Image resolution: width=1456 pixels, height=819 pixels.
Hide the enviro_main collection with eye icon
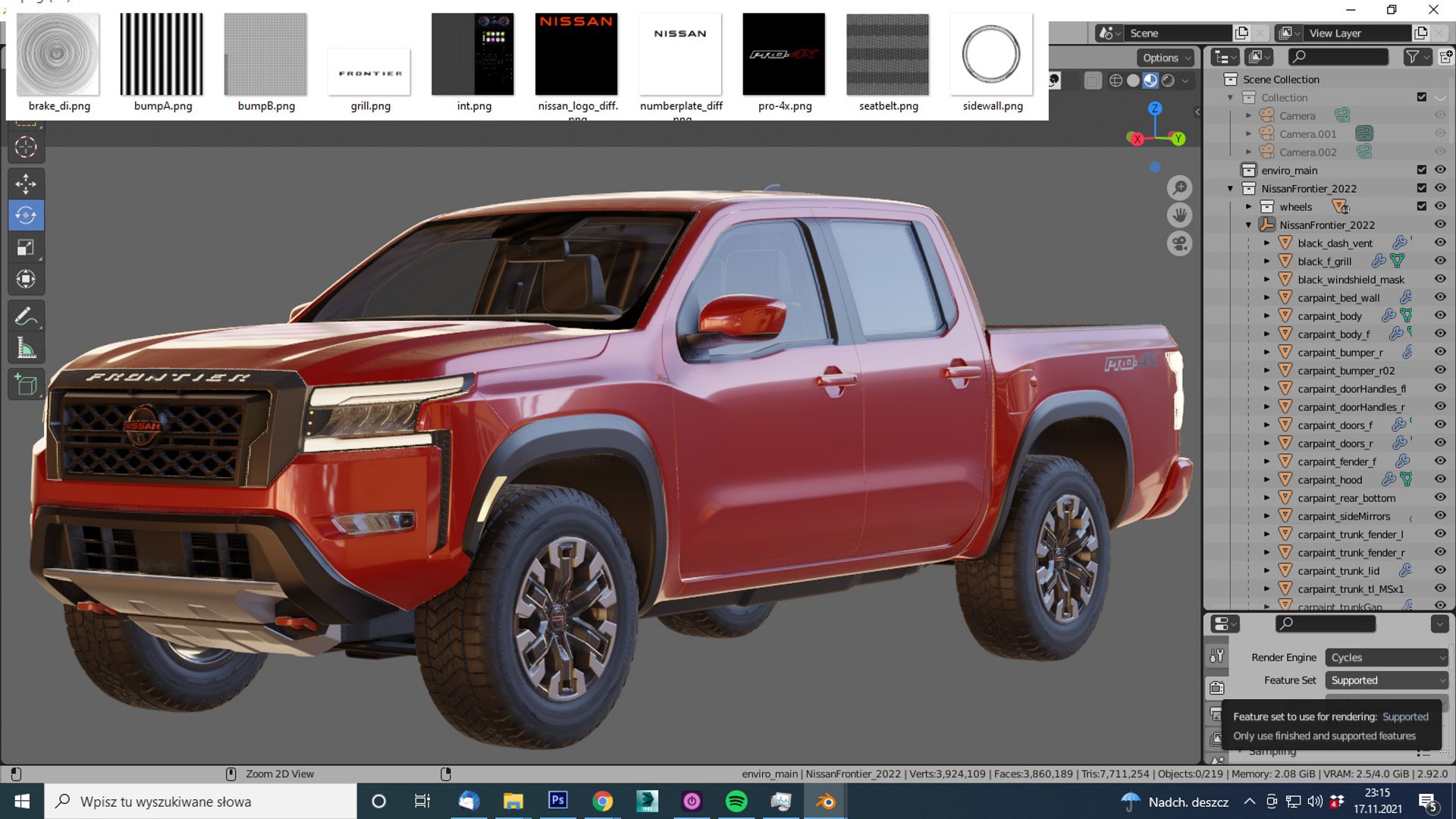[1440, 170]
